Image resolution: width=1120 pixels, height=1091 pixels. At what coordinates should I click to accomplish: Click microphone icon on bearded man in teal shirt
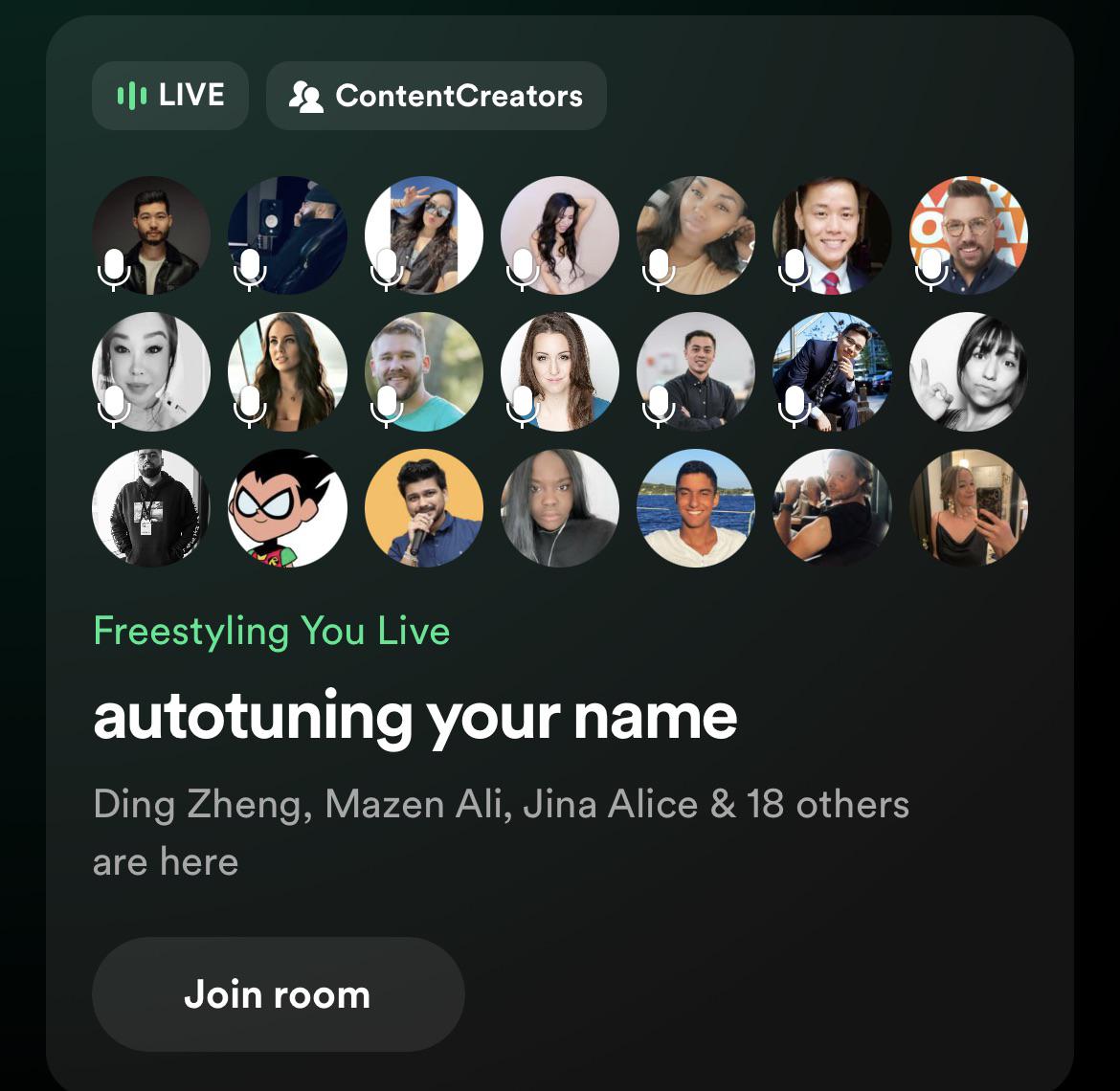click(x=387, y=406)
